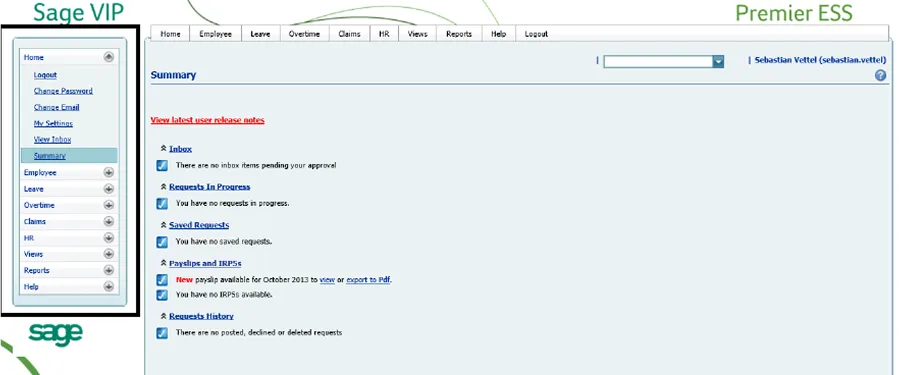Click checkmark icon beside no saved requests

click(162, 242)
